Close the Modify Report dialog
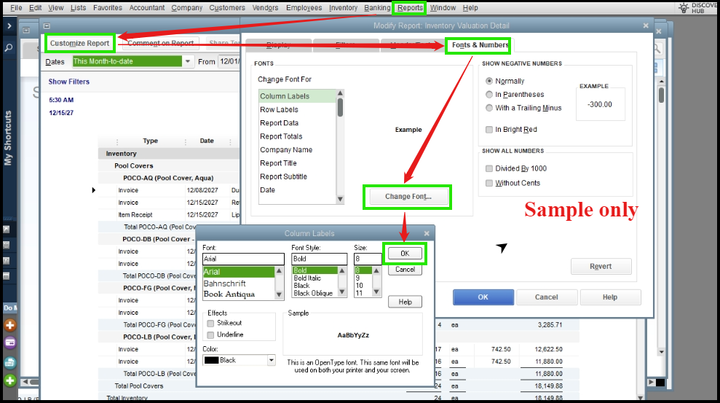 [646, 26]
